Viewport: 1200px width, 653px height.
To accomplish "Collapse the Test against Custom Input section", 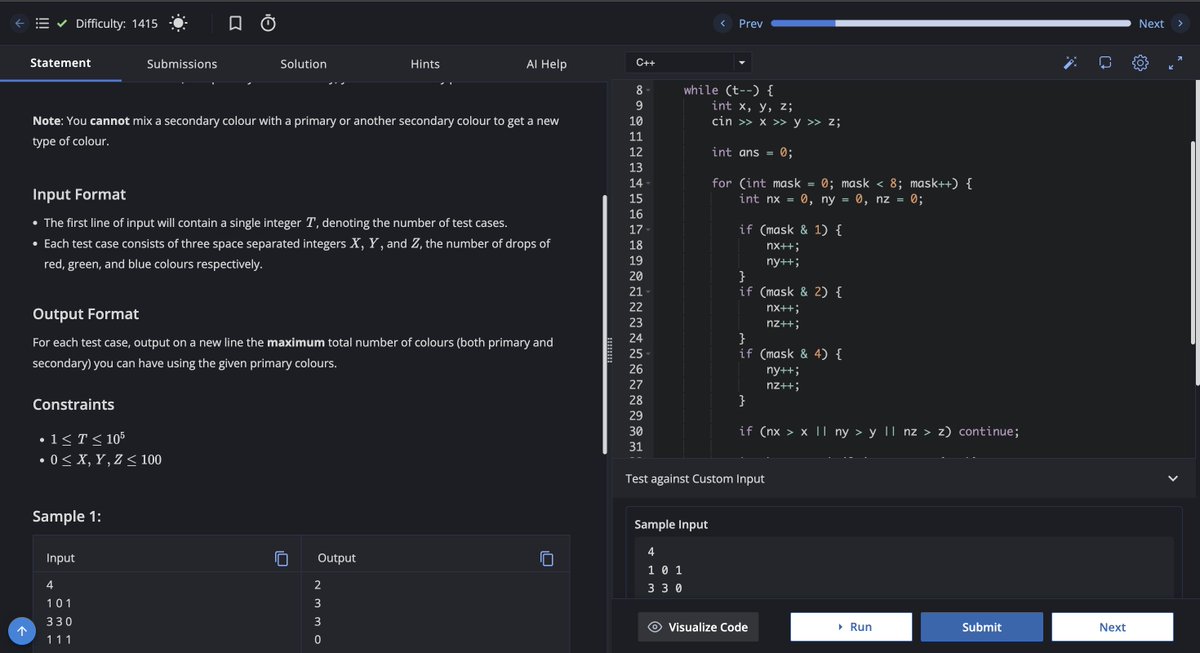I will [1172, 478].
